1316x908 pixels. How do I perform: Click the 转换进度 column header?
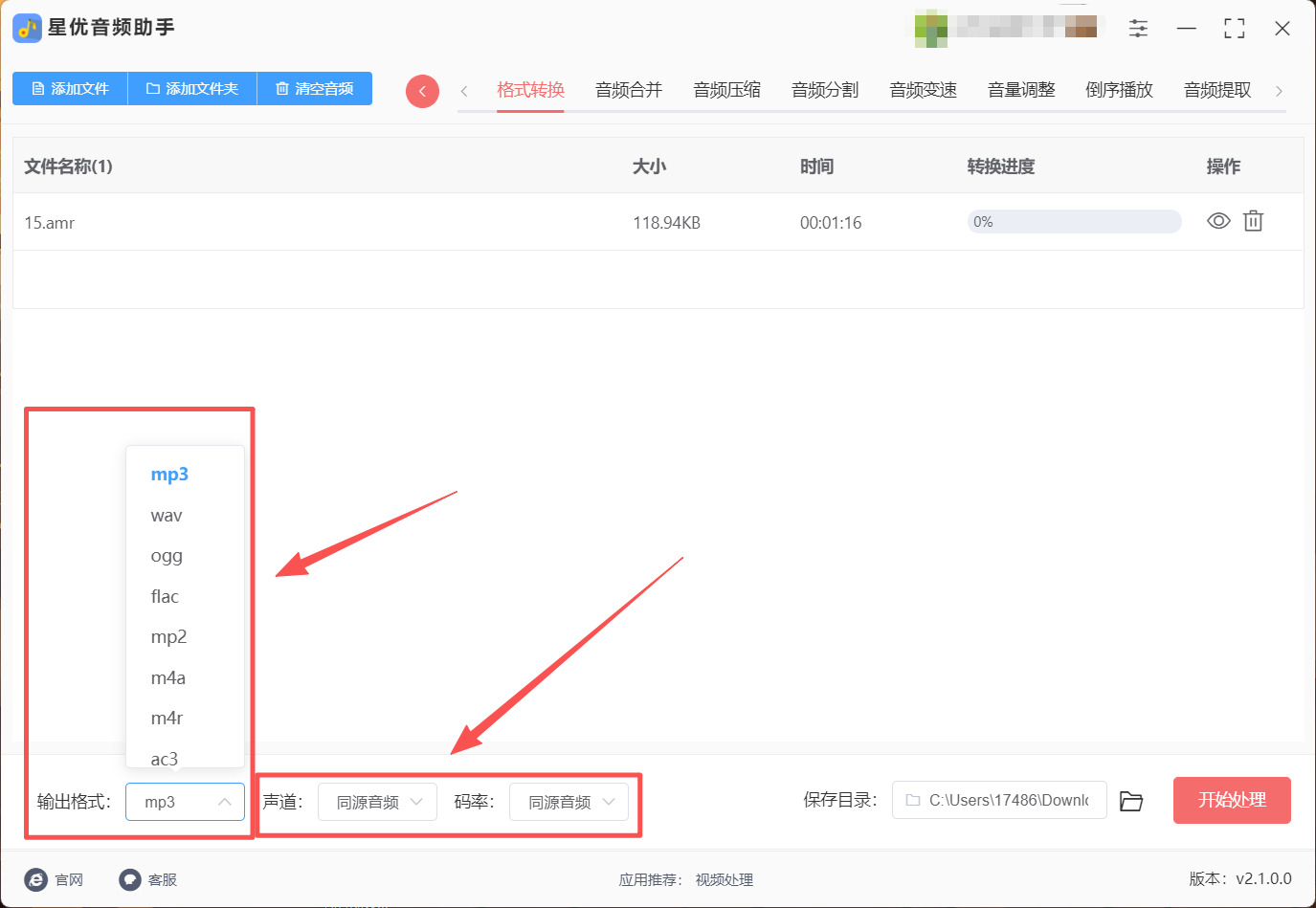pyautogui.click(x=1001, y=166)
